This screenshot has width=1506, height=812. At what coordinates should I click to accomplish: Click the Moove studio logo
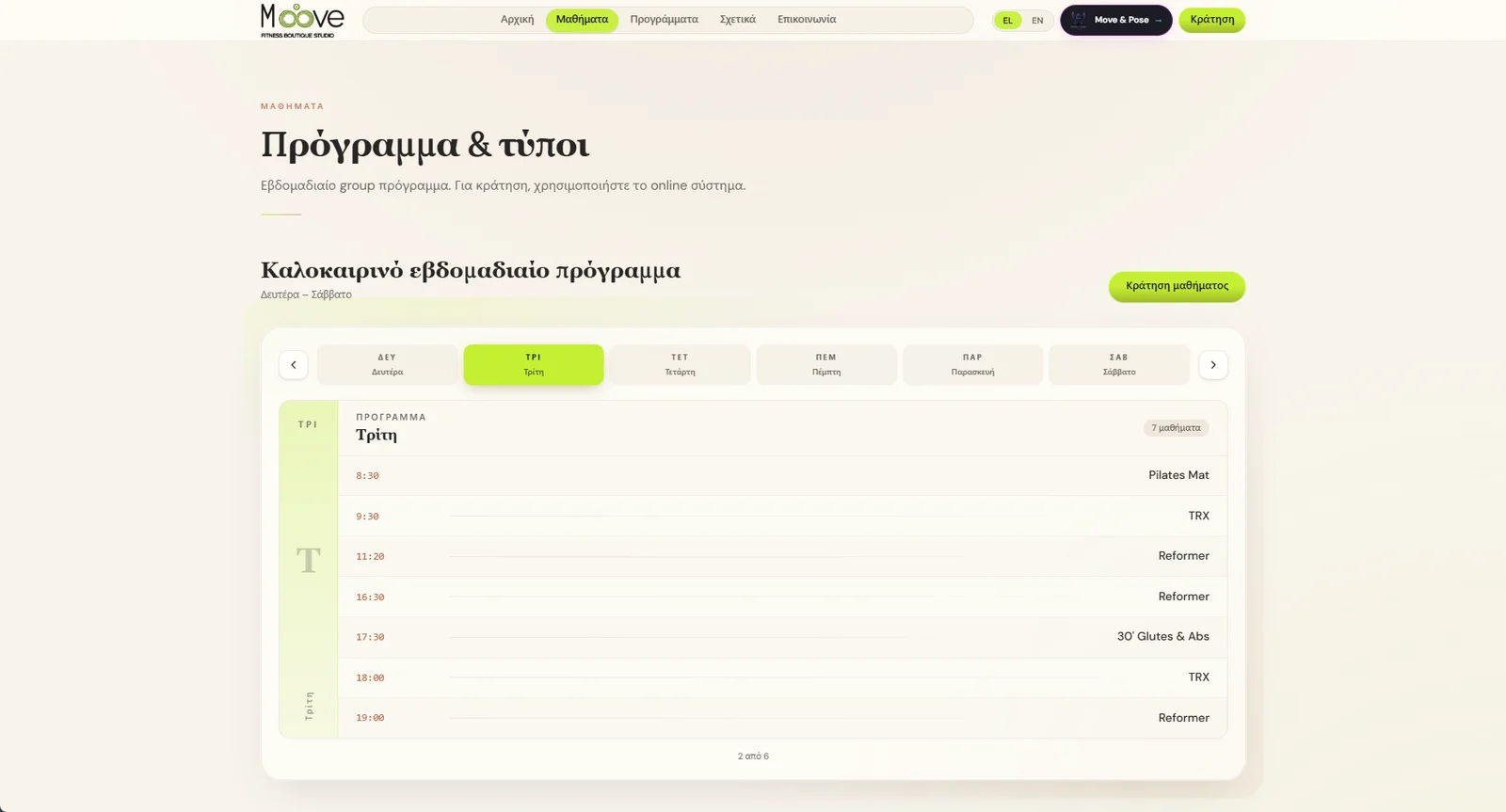pyautogui.click(x=302, y=20)
